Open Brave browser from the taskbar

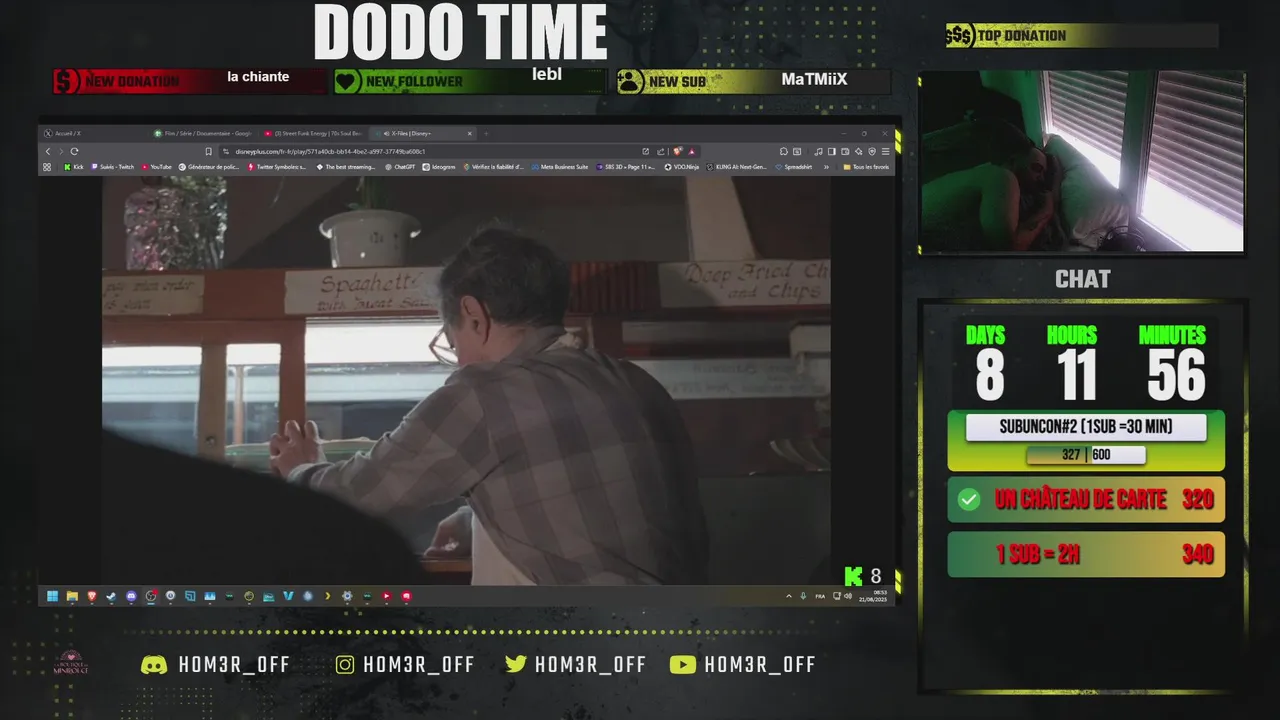(x=92, y=596)
